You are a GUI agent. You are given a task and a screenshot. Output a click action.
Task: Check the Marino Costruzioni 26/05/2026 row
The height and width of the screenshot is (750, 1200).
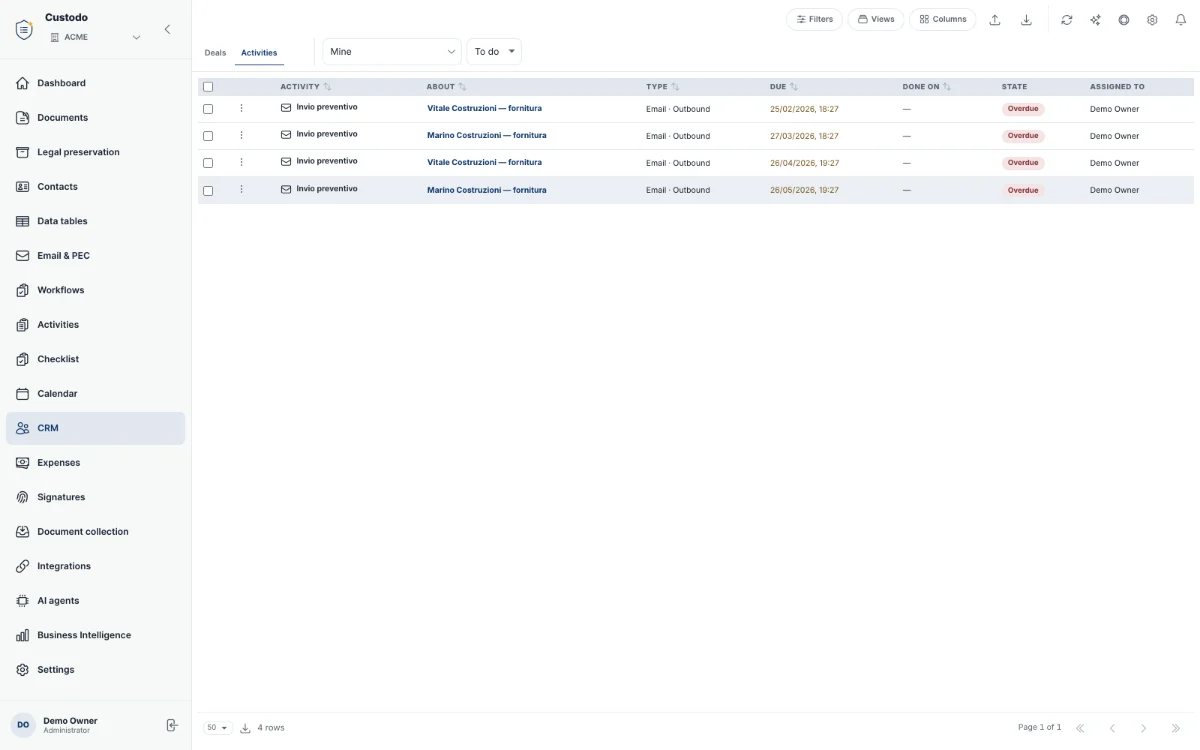(x=208, y=190)
